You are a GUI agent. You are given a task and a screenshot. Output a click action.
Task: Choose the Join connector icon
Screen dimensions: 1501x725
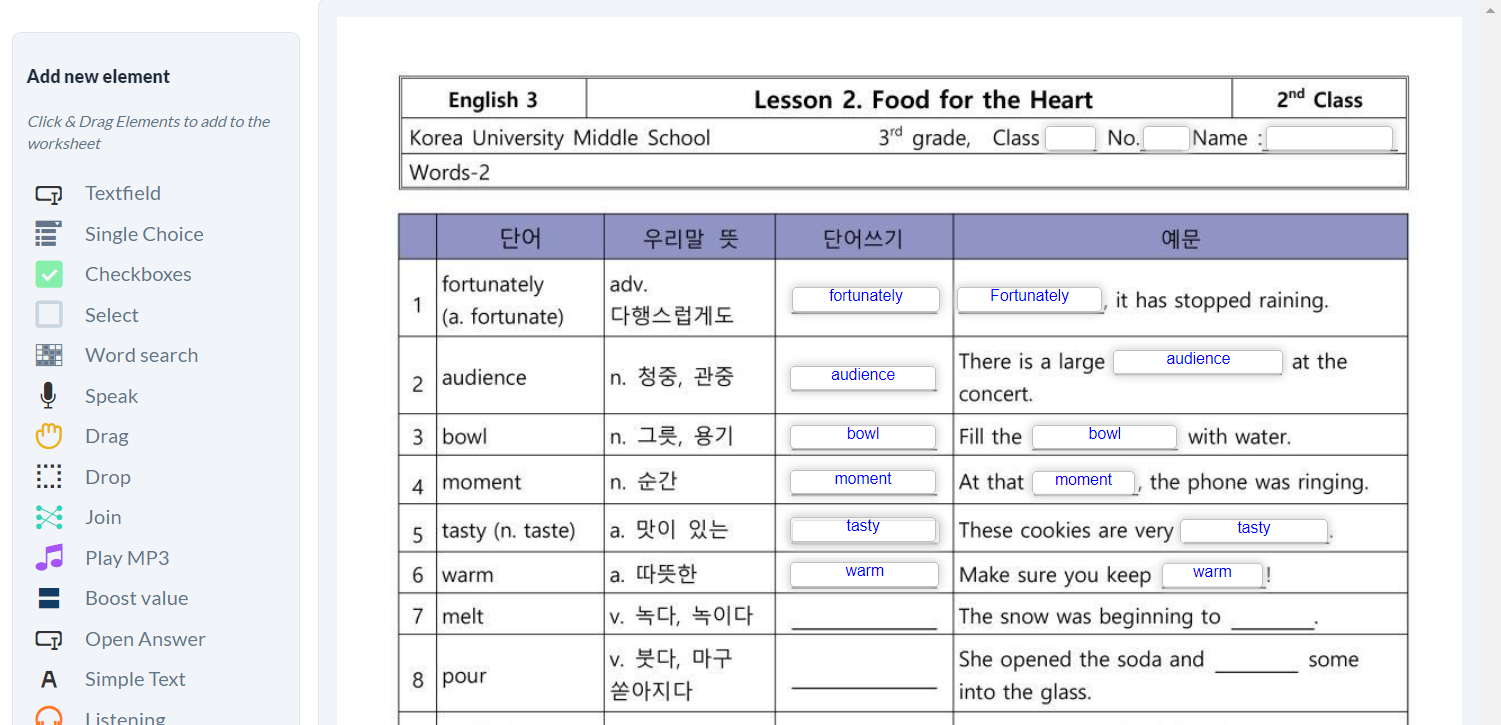pos(48,517)
